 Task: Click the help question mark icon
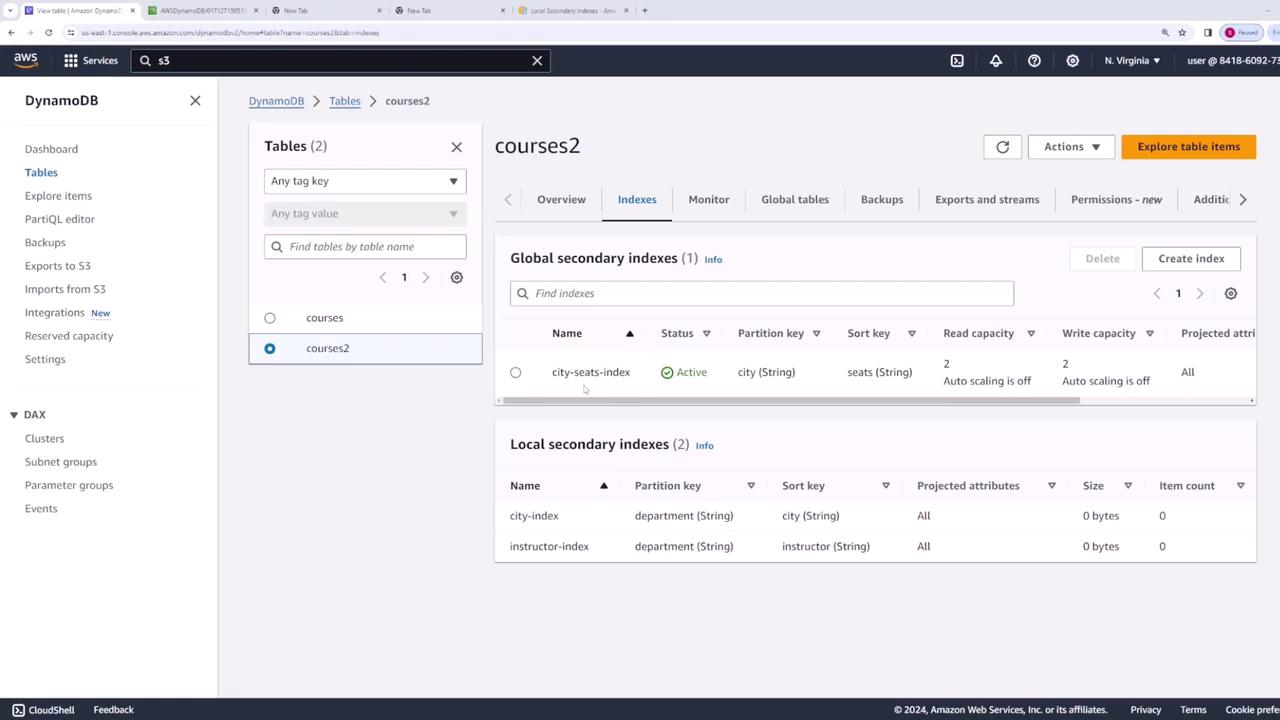(1034, 61)
